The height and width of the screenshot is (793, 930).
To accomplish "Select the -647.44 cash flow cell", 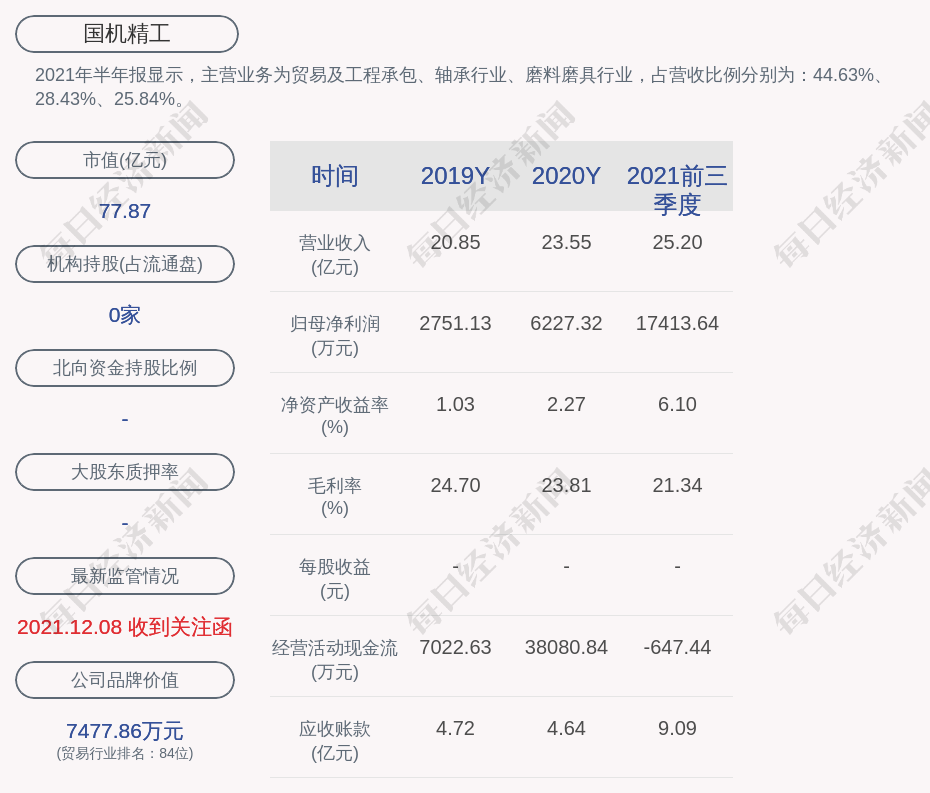I will click(677, 647).
